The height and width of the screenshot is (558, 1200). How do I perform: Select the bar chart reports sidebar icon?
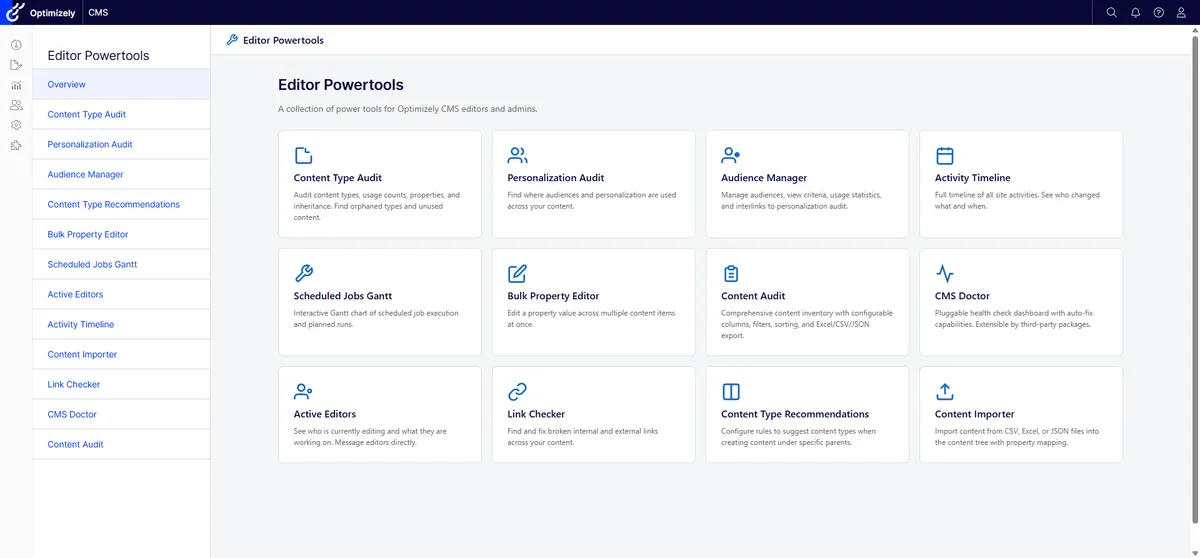click(x=16, y=85)
